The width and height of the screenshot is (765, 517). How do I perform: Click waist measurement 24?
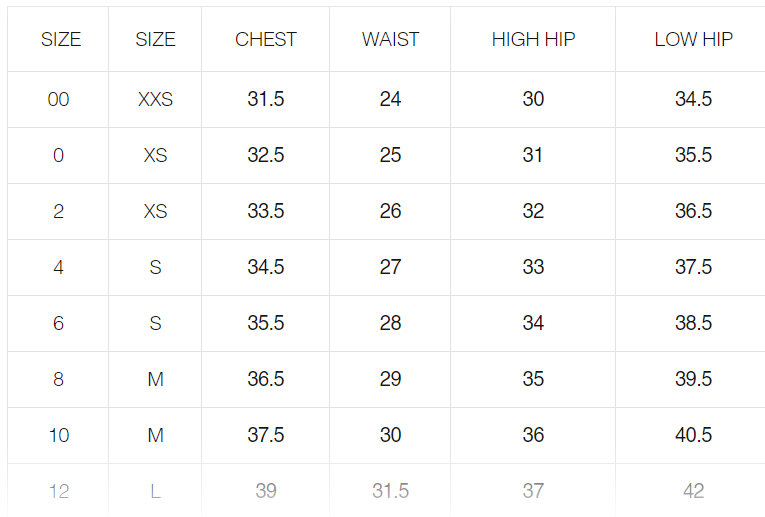[x=390, y=100]
